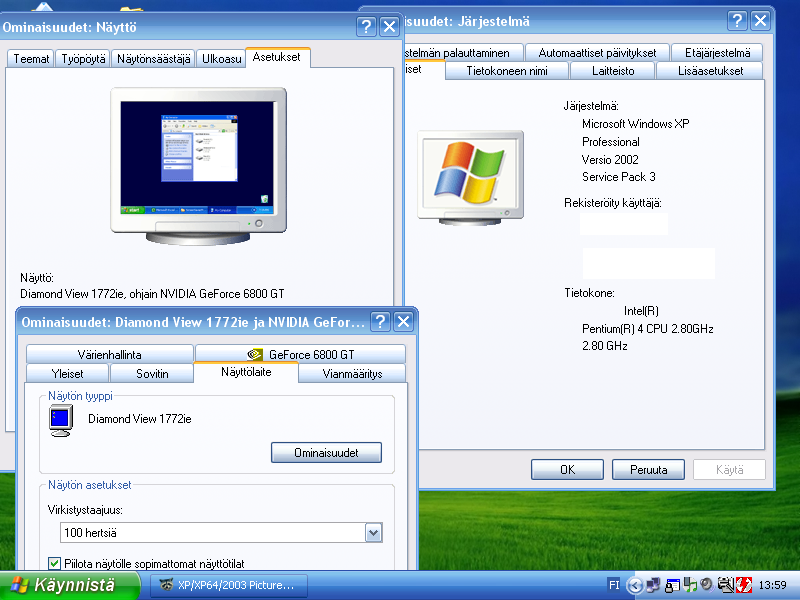Click the Diamond View 1772ie monitor name
800x600 pixels.
140,419
